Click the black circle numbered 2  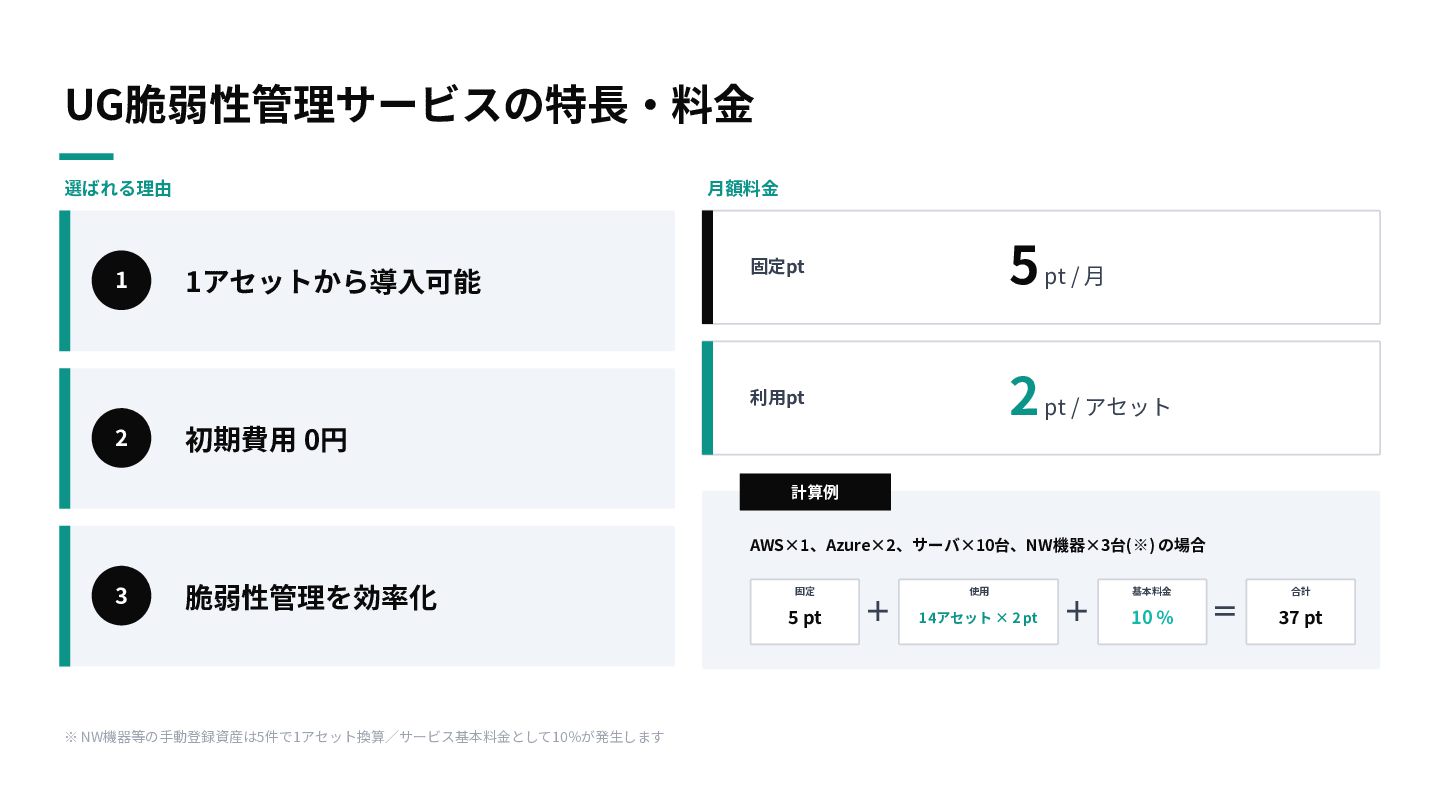121,438
